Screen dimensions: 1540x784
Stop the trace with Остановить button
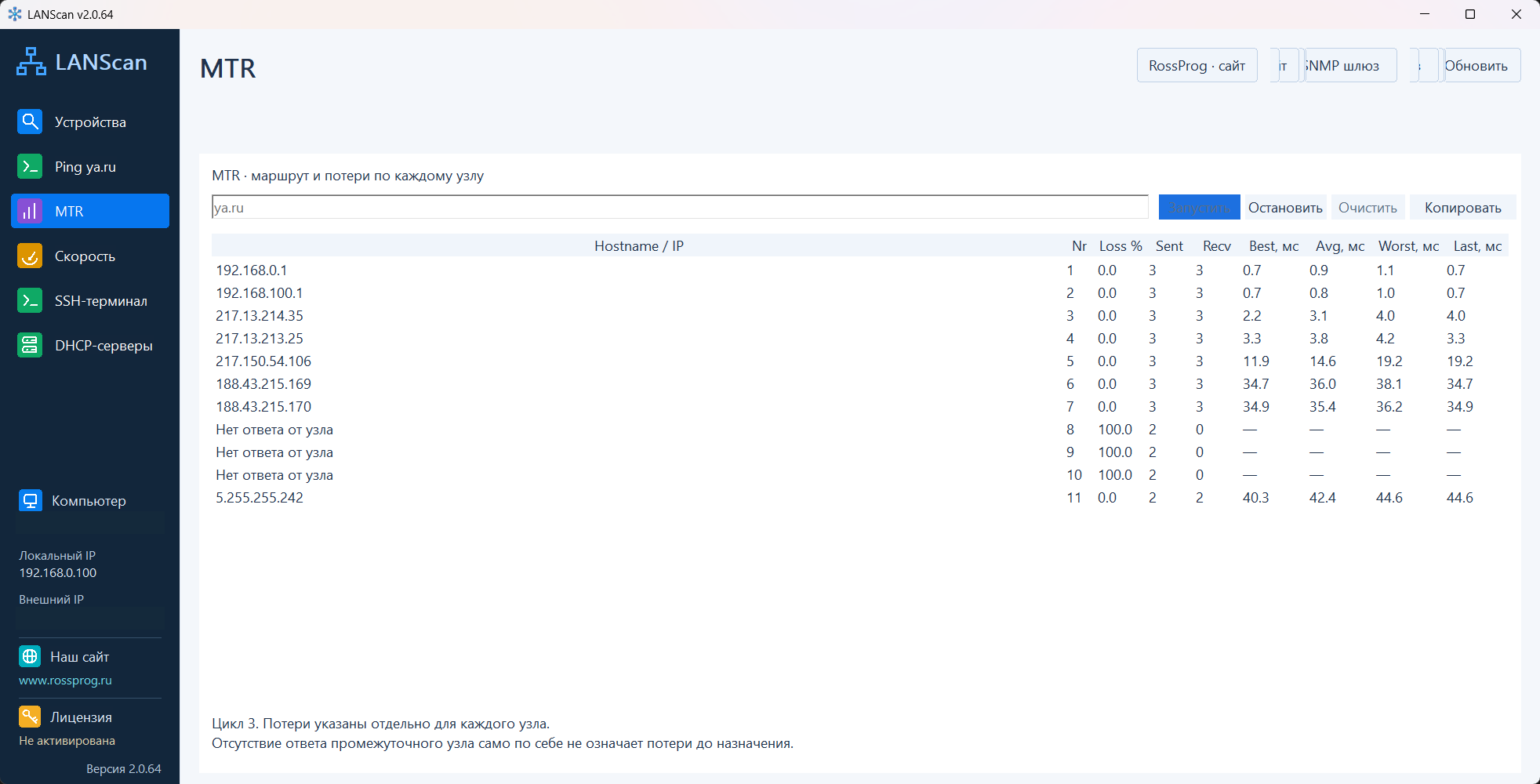(1285, 207)
